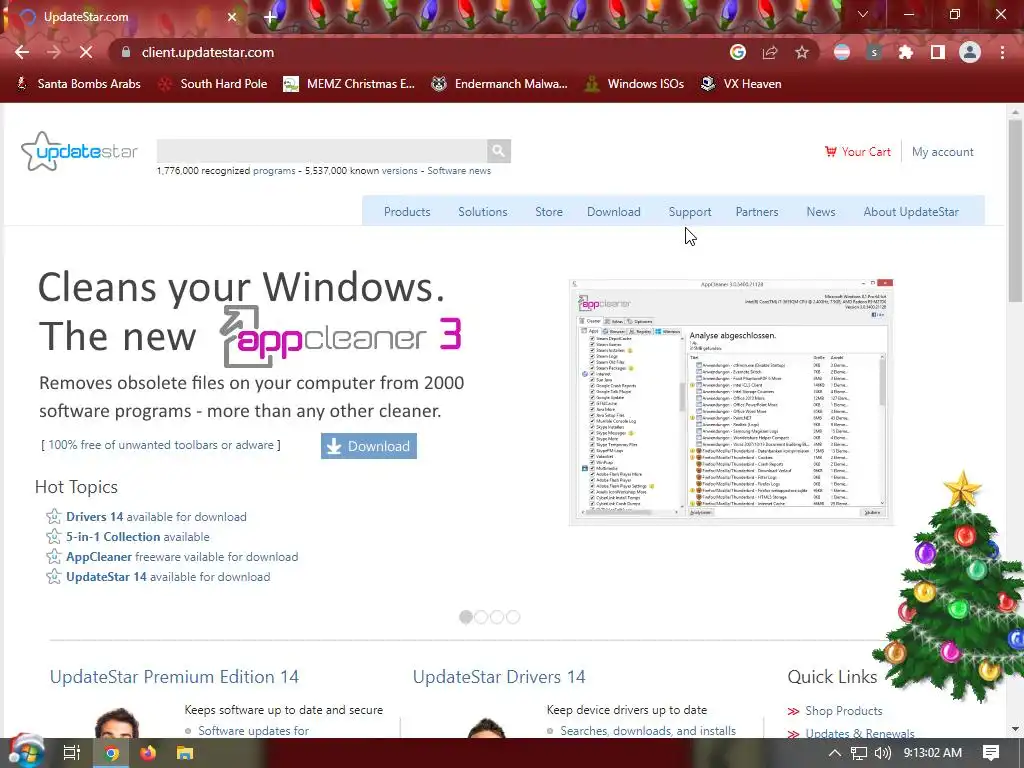Click the UpdateStar star logo
1024x768 pixels.
[x=79, y=152]
